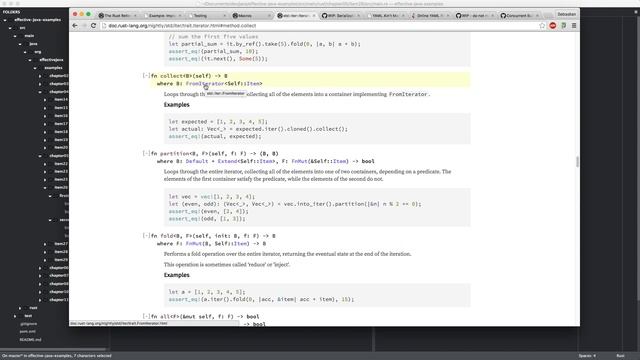
Task: Expand the rust folder in sidebar
Action: 20,308
